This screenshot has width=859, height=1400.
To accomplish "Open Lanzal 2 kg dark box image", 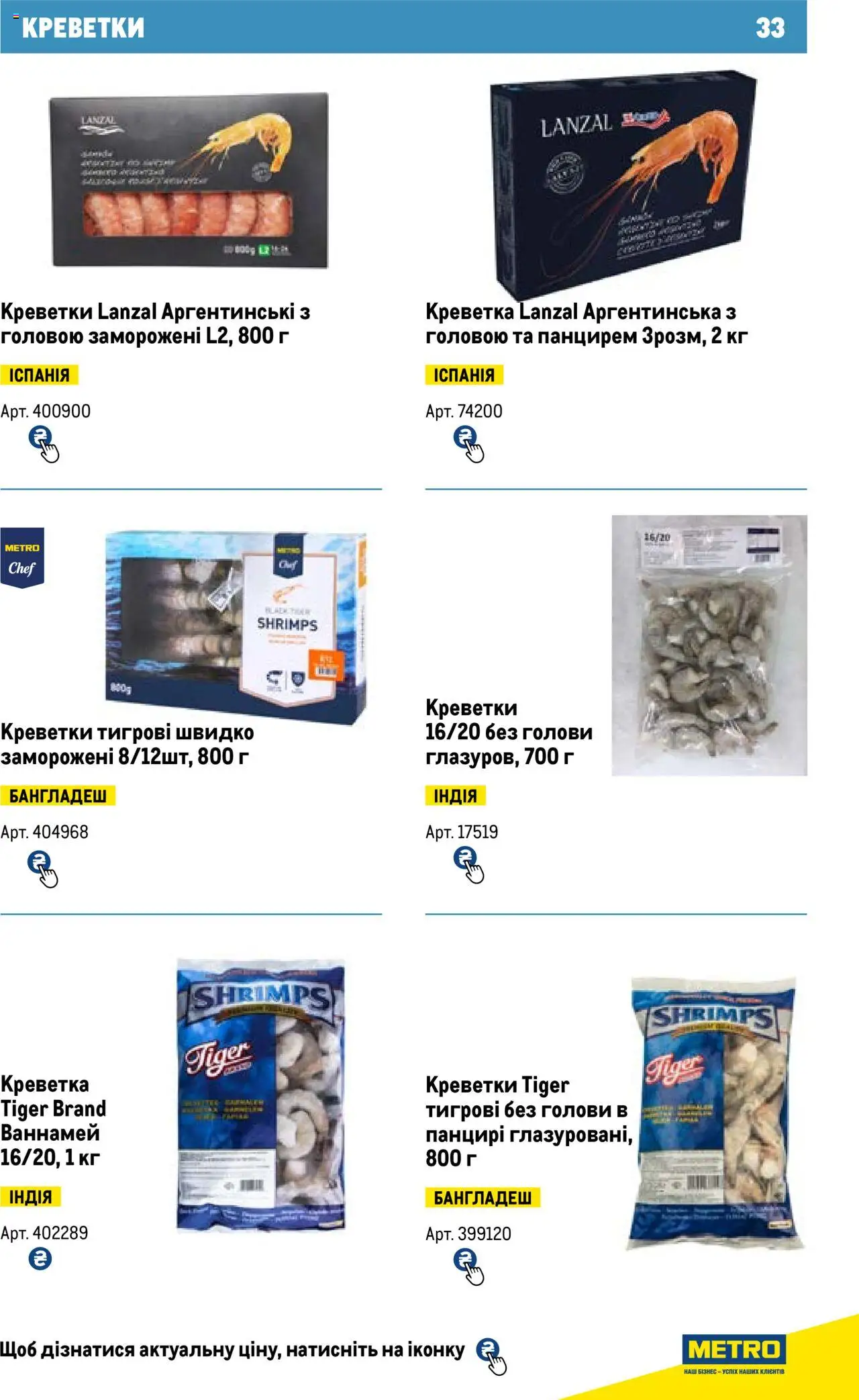I will click(x=623, y=183).
